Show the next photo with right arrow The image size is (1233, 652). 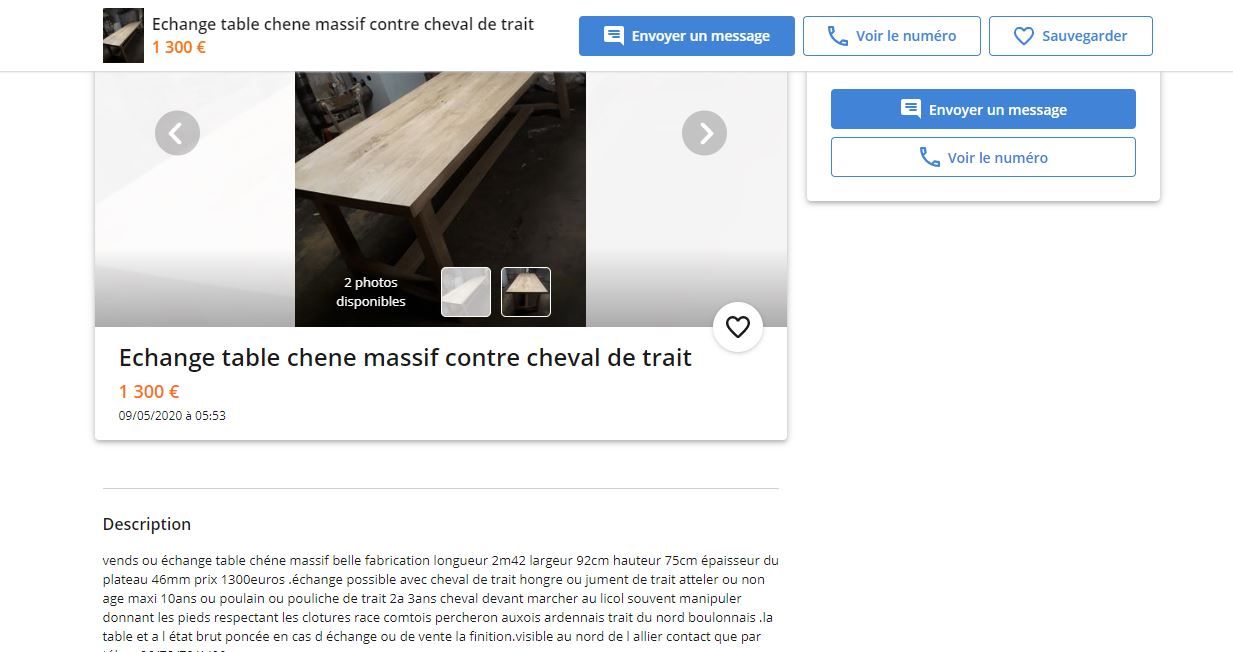point(704,133)
